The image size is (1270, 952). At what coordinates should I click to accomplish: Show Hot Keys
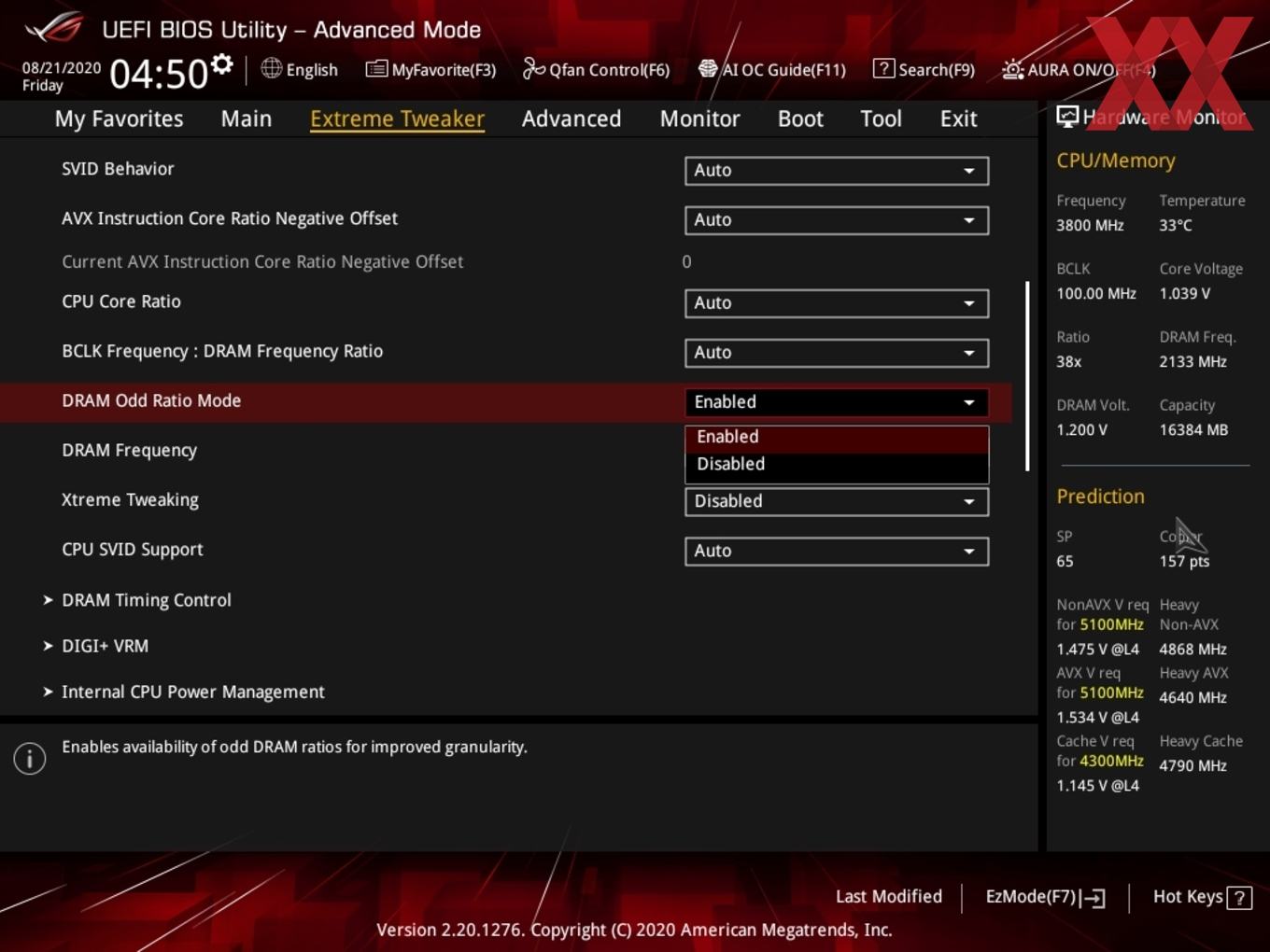(1202, 897)
